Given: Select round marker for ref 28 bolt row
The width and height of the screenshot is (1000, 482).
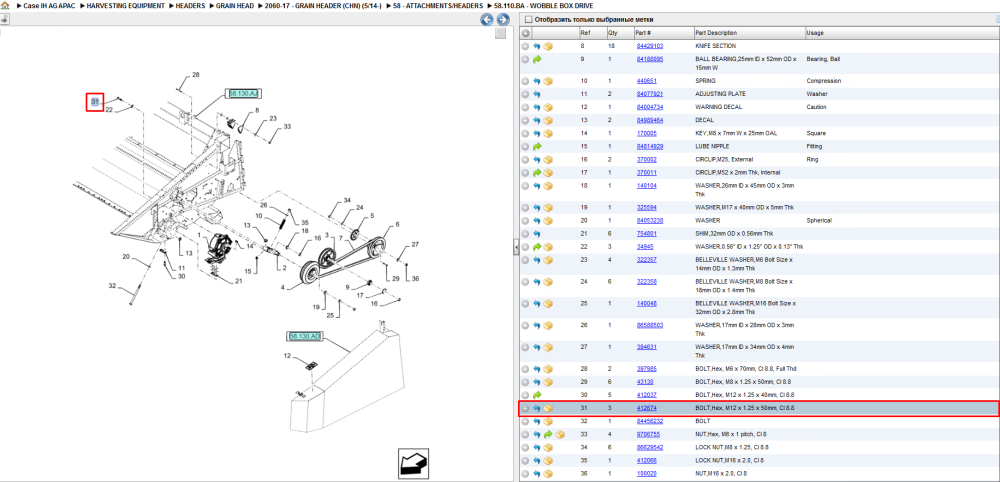Looking at the screenshot, I should (x=526, y=369).
